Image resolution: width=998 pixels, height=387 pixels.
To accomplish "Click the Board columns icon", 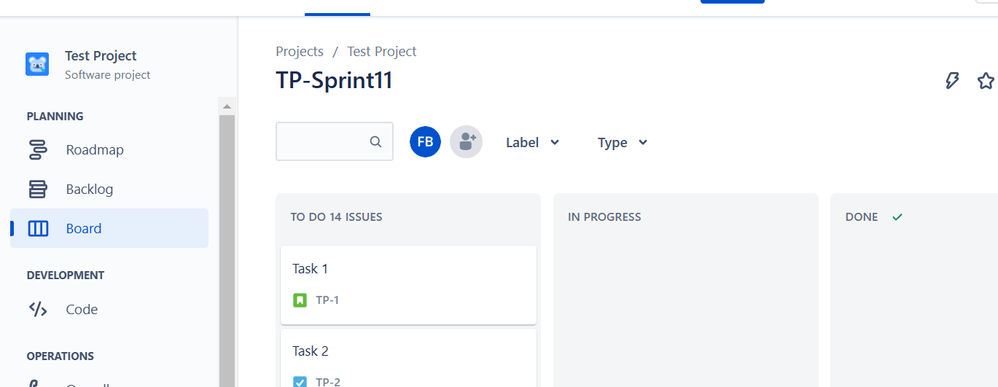I will (38, 229).
